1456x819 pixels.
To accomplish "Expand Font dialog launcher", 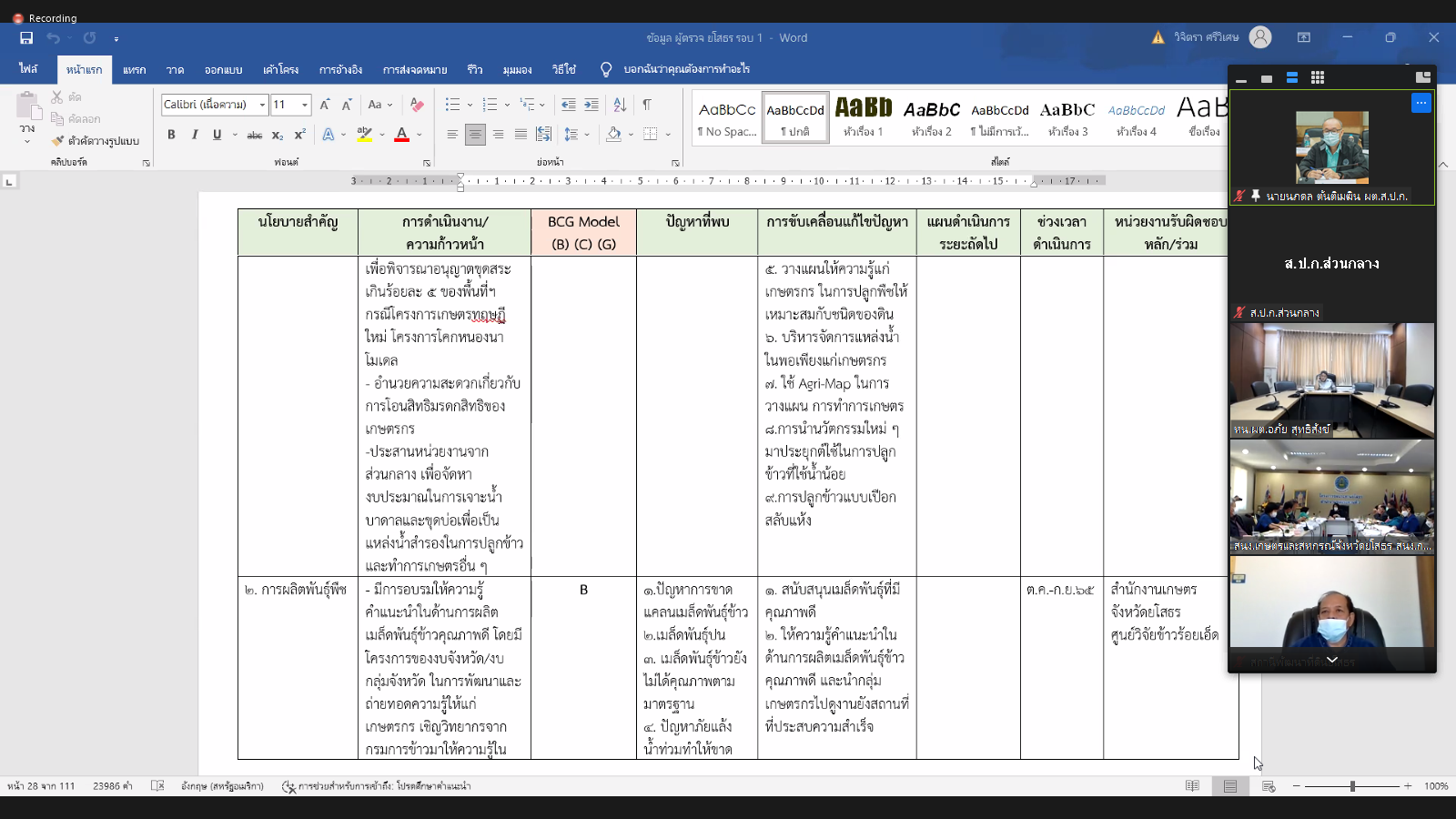I will (x=427, y=163).
